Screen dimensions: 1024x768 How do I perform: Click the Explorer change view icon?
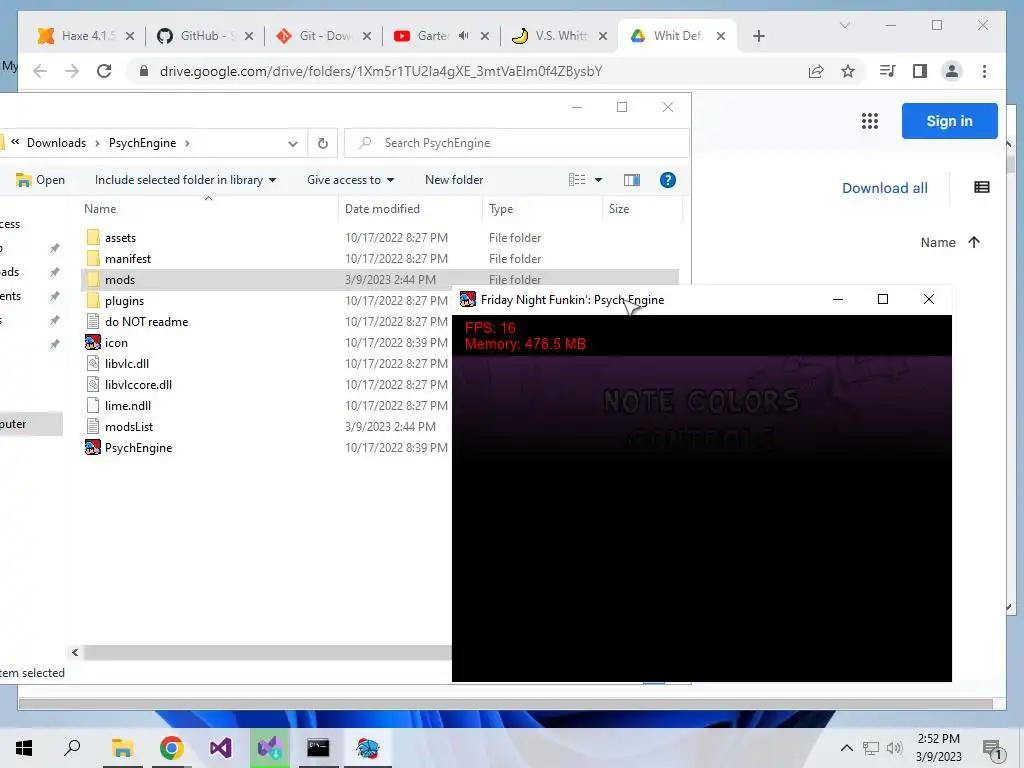(x=577, y=180)
